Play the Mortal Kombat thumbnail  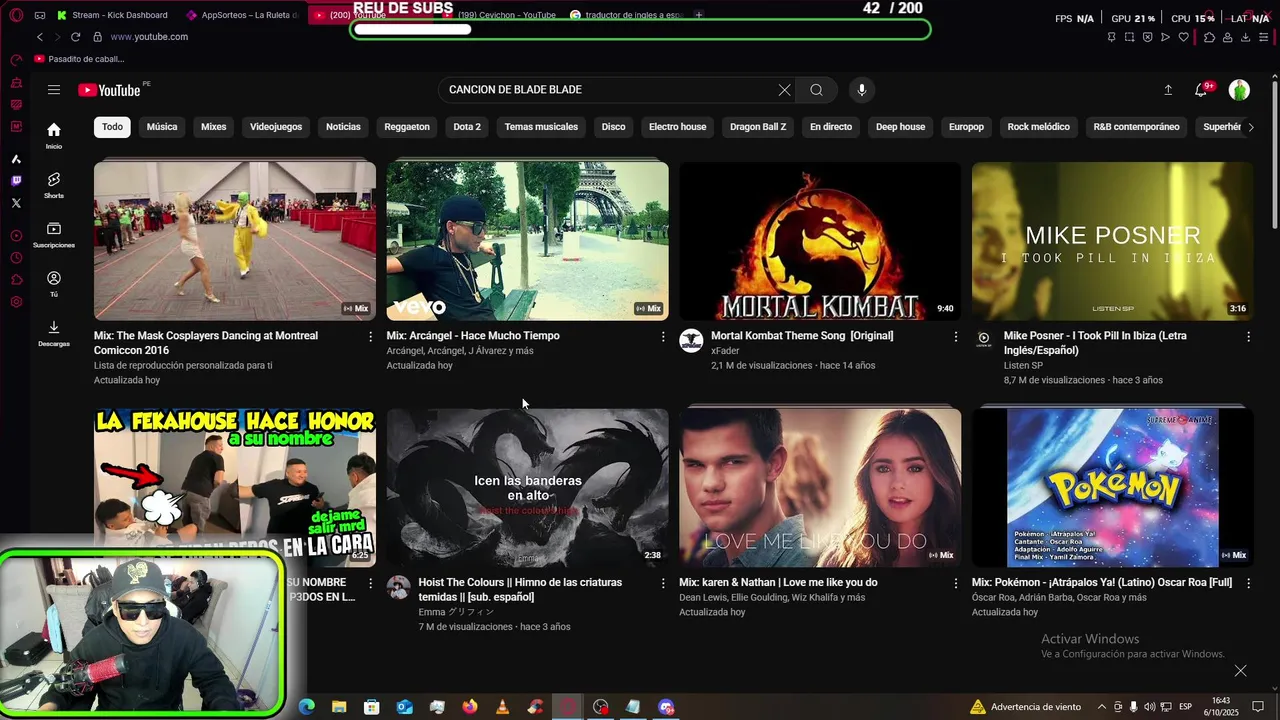(820, 241)
